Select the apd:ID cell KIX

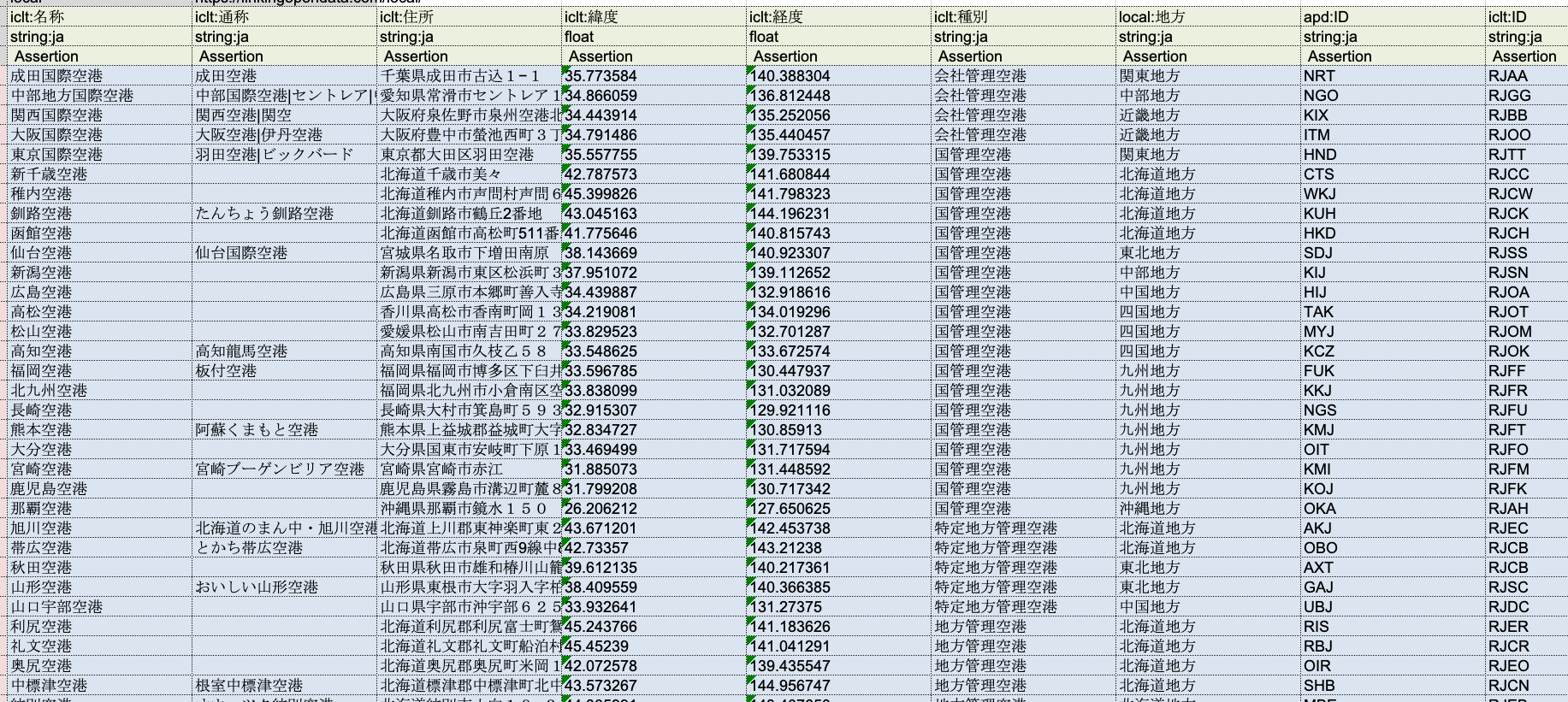1393,115
